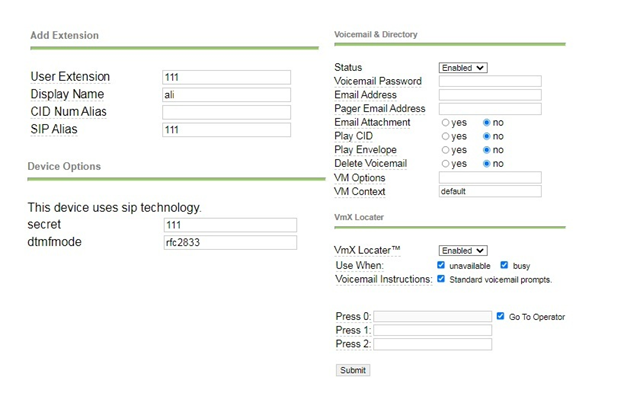Select yes for Delete Voicemail
This screenshot has width=624, height=393.
coord(445,164)
